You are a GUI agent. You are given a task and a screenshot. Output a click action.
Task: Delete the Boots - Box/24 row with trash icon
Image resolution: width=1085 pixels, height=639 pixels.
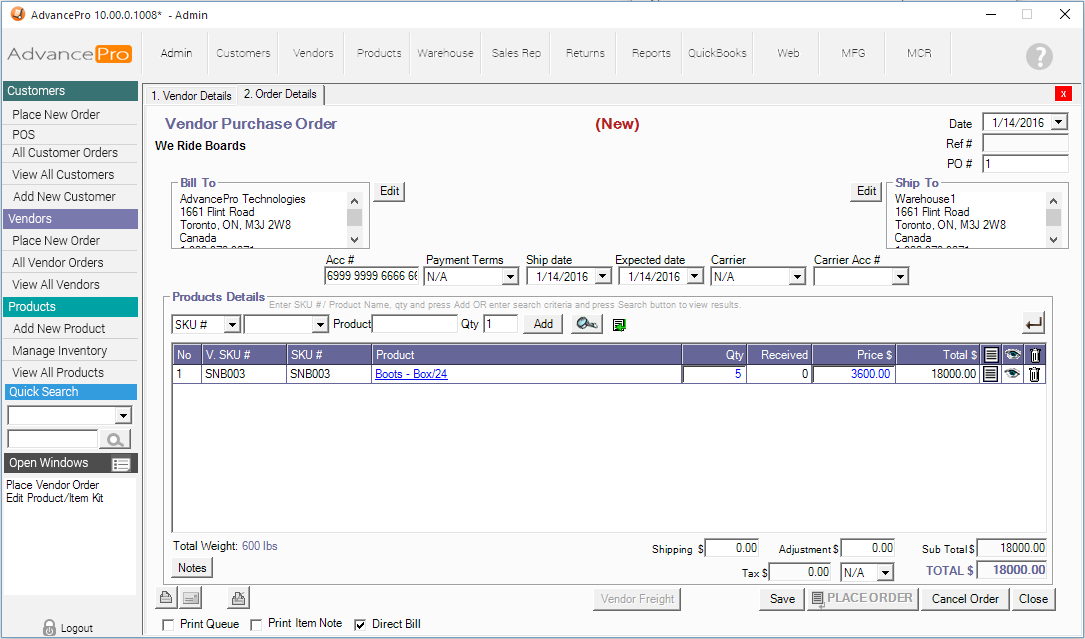click(x=1035, y=374)
